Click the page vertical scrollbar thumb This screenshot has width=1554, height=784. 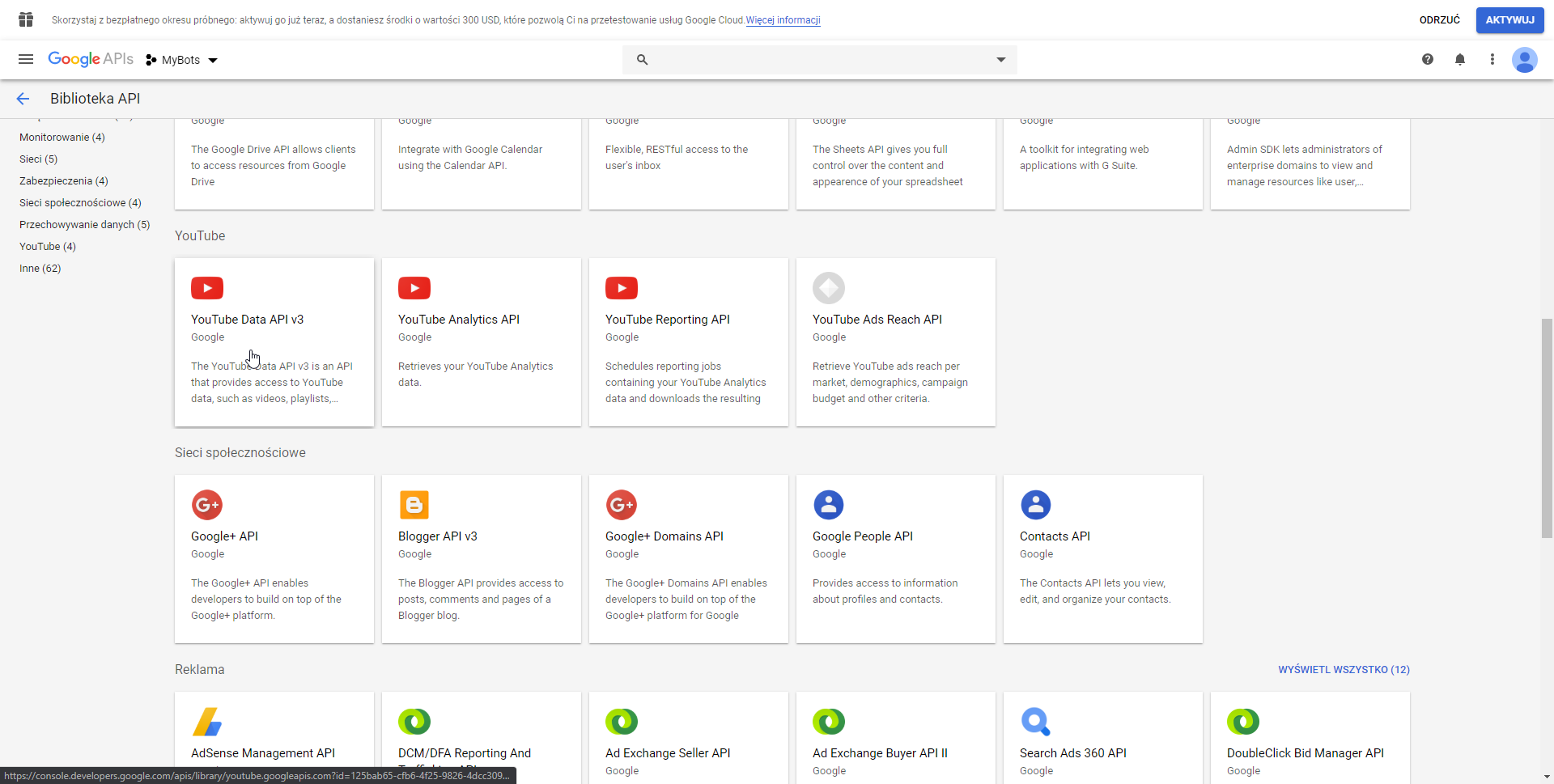tap(1547, 429)
